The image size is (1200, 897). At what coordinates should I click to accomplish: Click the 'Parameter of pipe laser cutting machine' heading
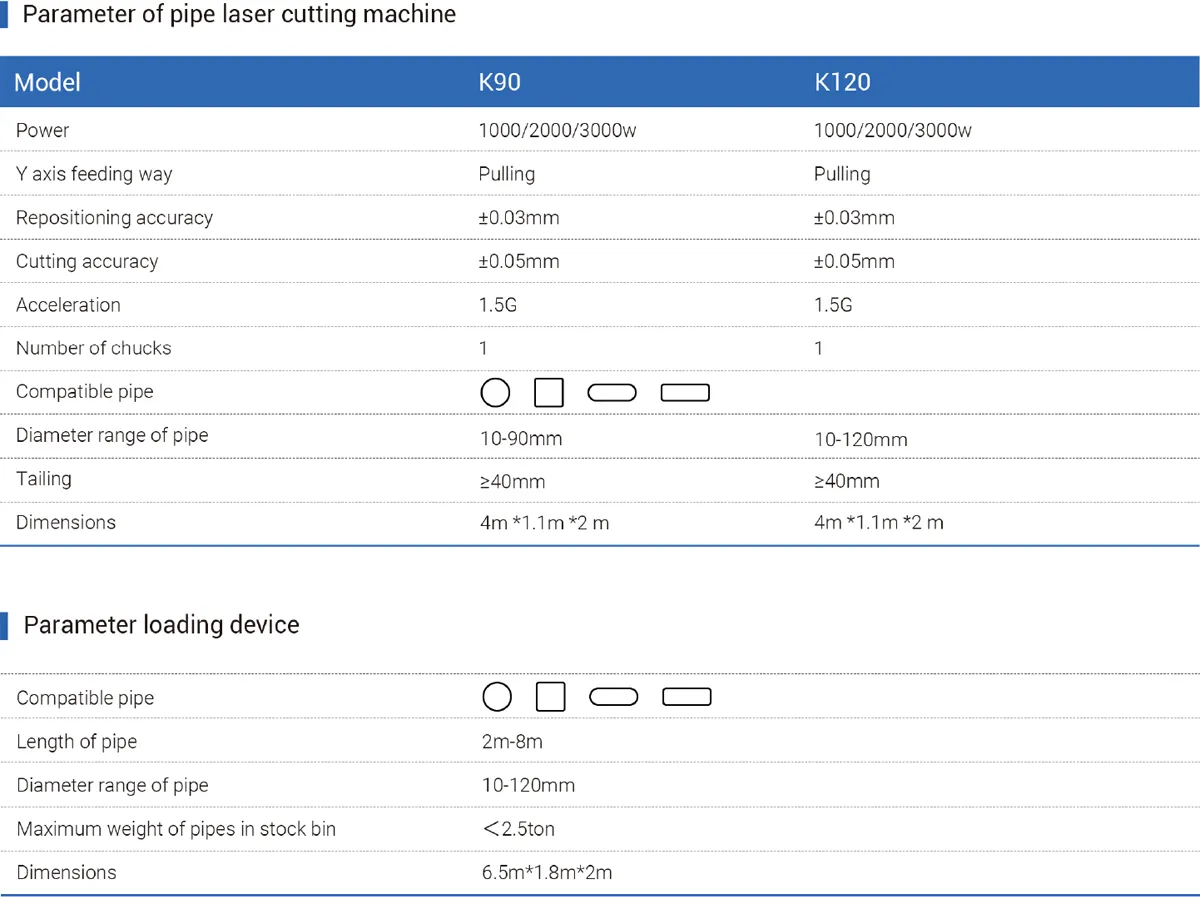(239, 15)
